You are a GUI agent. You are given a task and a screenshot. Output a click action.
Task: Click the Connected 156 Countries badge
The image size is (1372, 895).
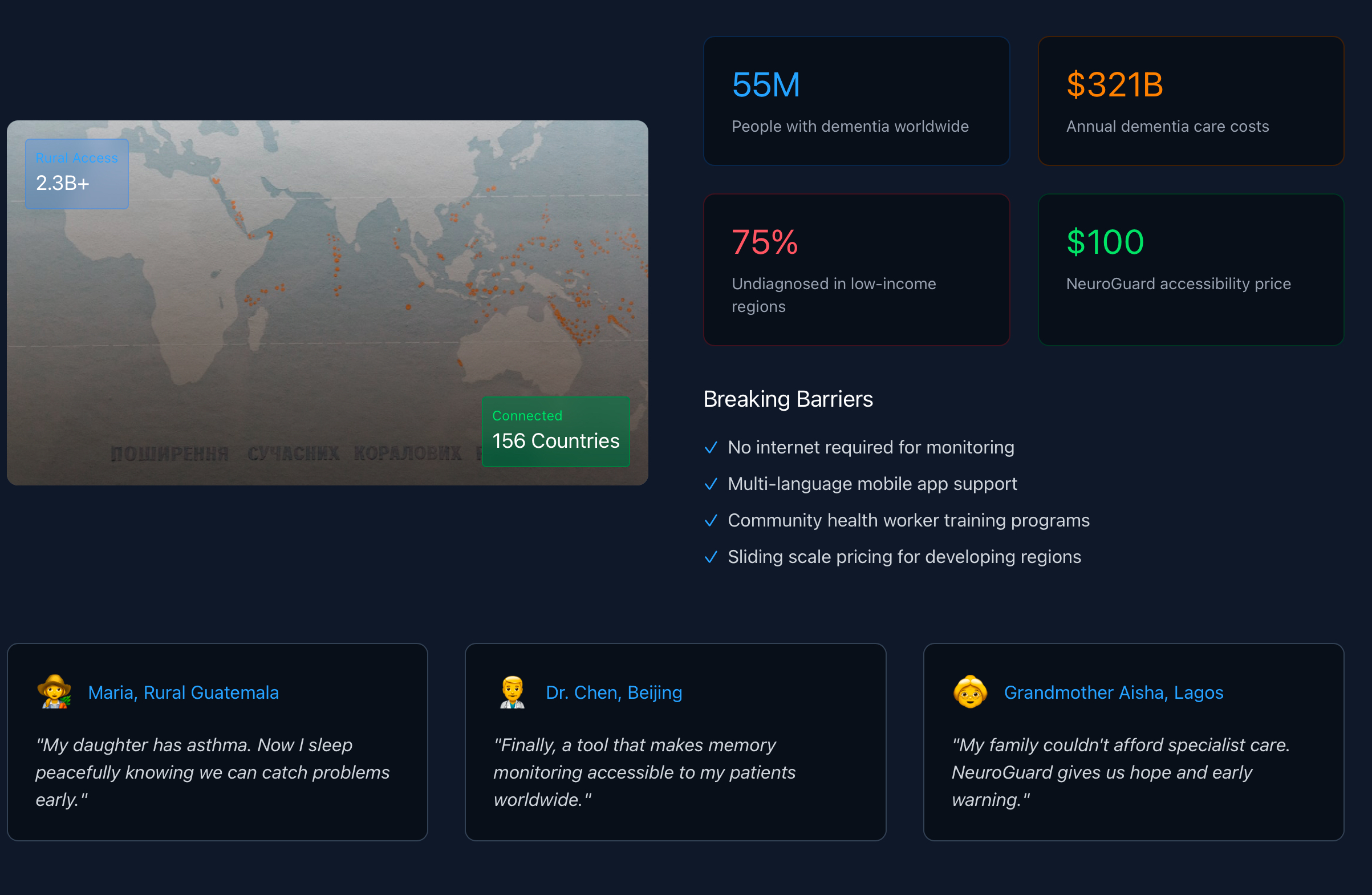coord(555,431)
